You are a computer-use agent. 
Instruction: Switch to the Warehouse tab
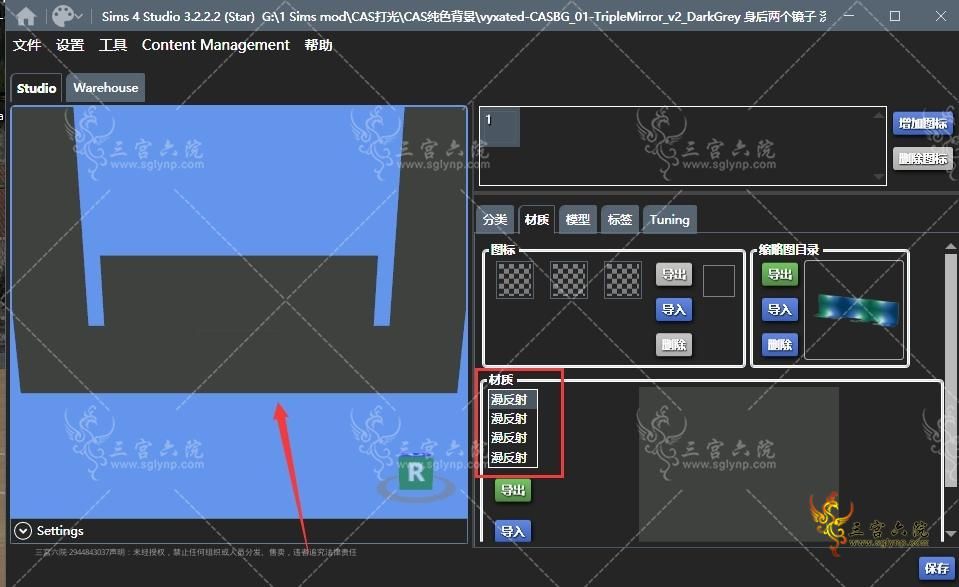105,87
